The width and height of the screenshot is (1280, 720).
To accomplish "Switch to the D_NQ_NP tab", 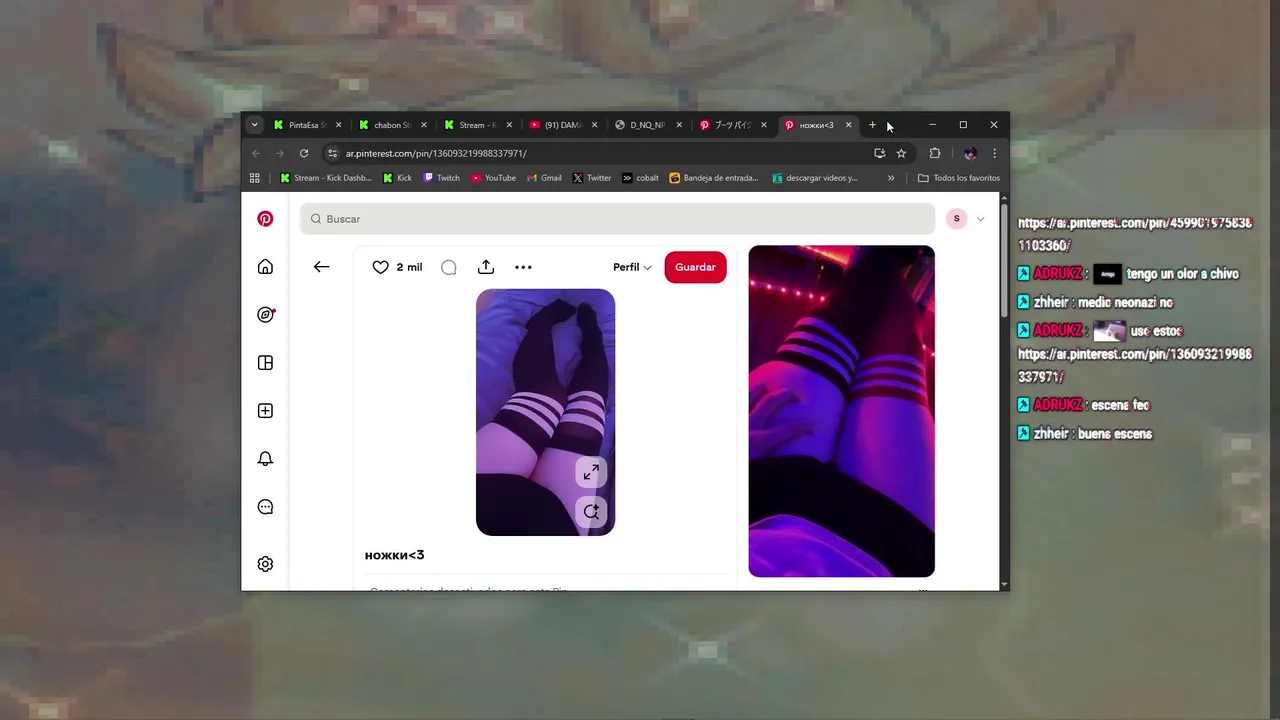I will coord(648,125).
